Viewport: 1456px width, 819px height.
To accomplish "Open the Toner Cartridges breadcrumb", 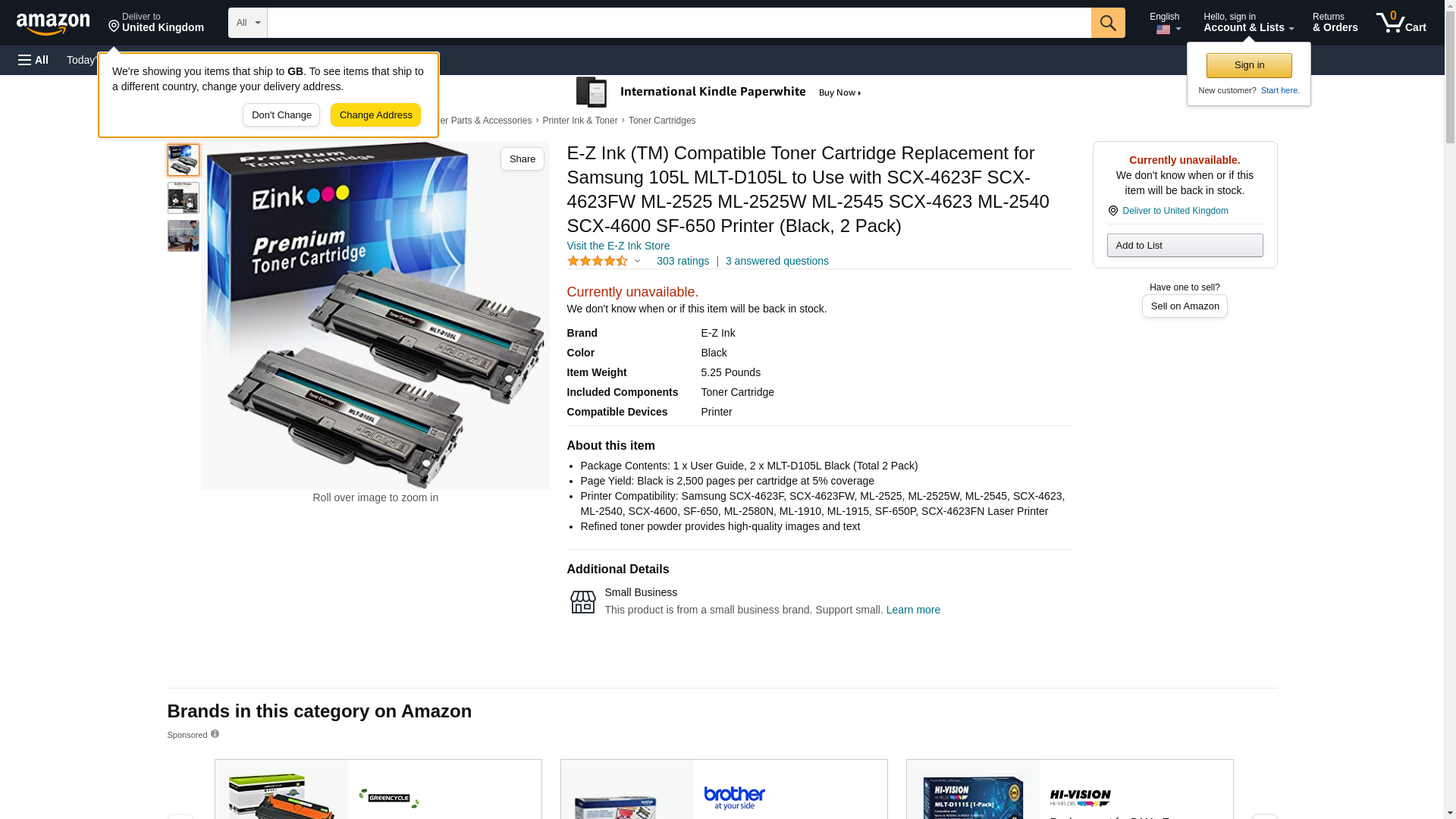I will coord(662,121).
